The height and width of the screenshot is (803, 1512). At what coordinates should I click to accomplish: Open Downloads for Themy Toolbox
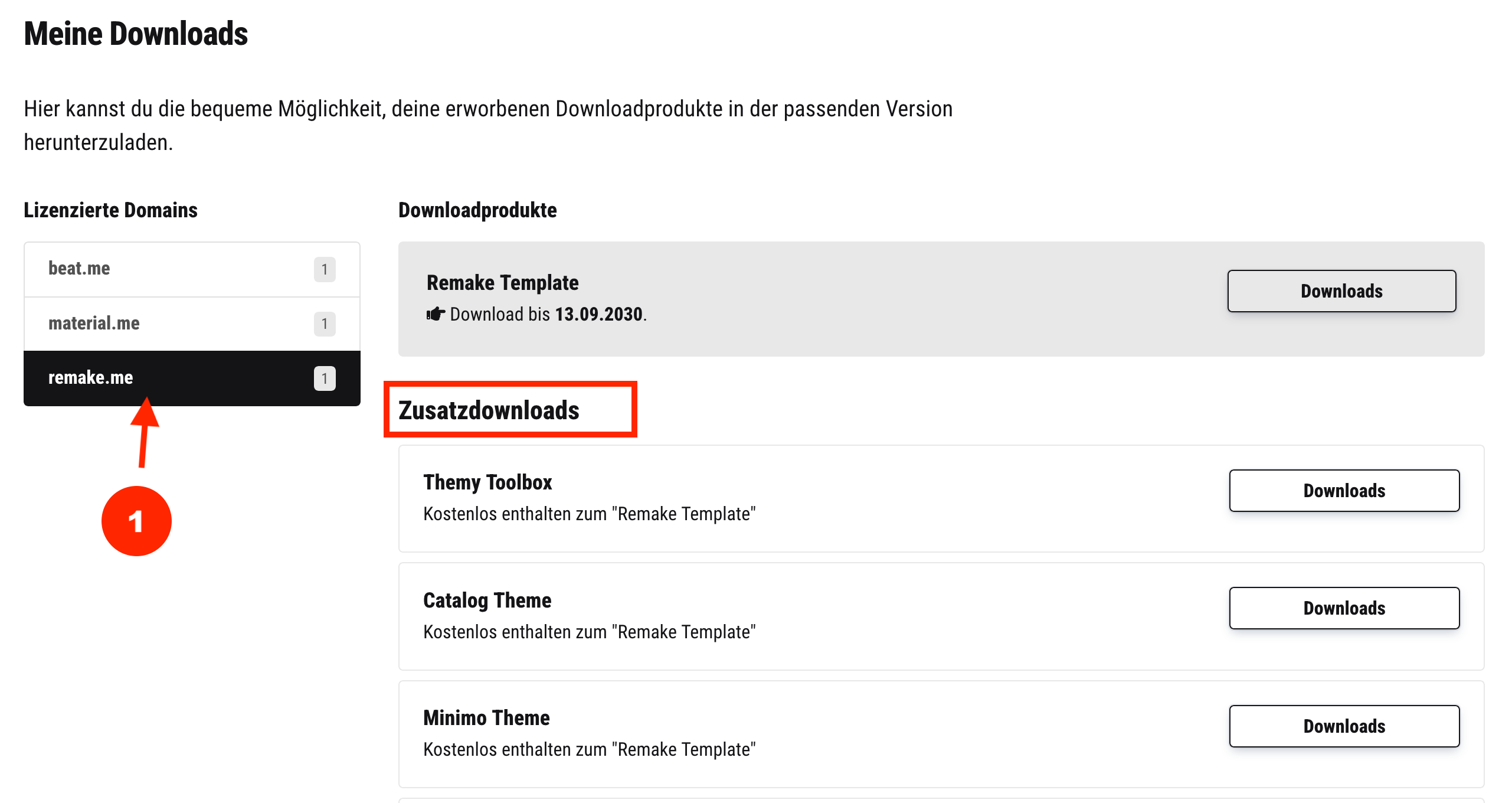[x=1344, y=491]
